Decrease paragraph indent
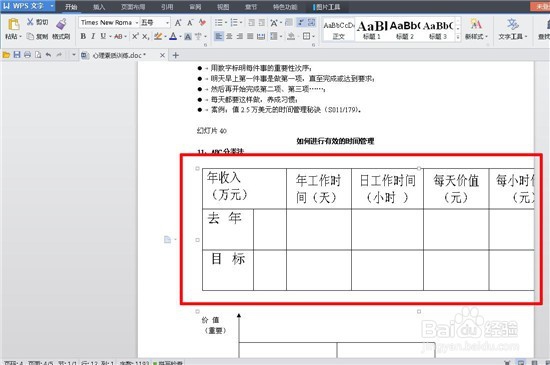This screenshot has width=550, height=365. tap(251, 23)
